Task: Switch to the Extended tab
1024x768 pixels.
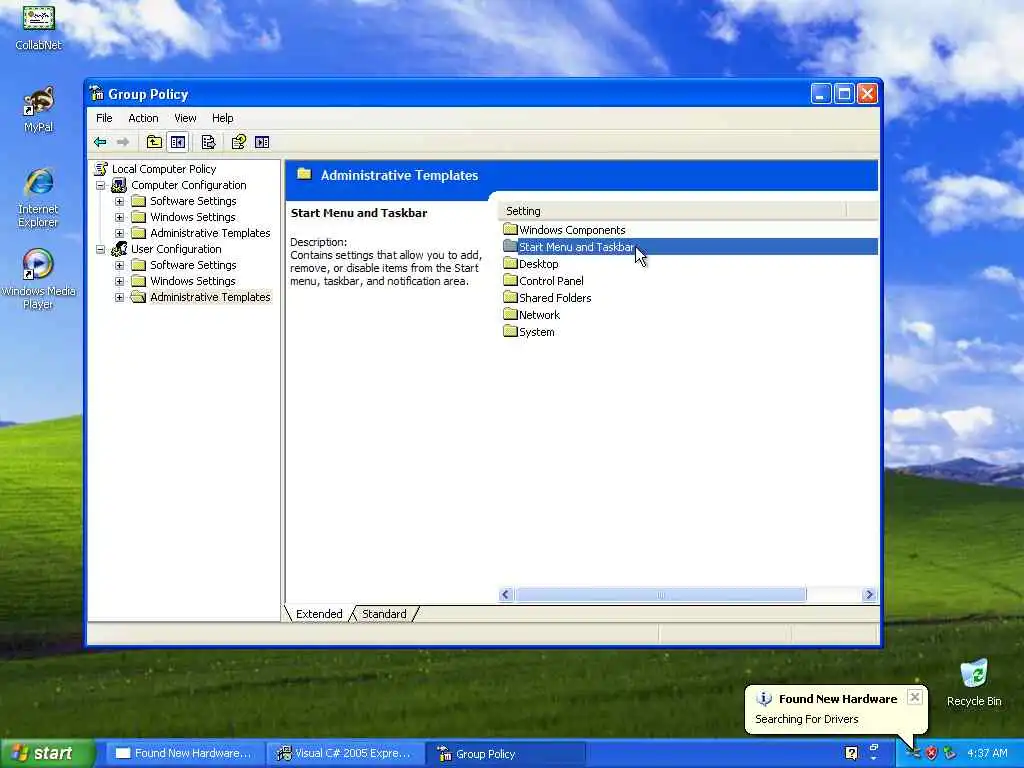Action: coord(319,614)
